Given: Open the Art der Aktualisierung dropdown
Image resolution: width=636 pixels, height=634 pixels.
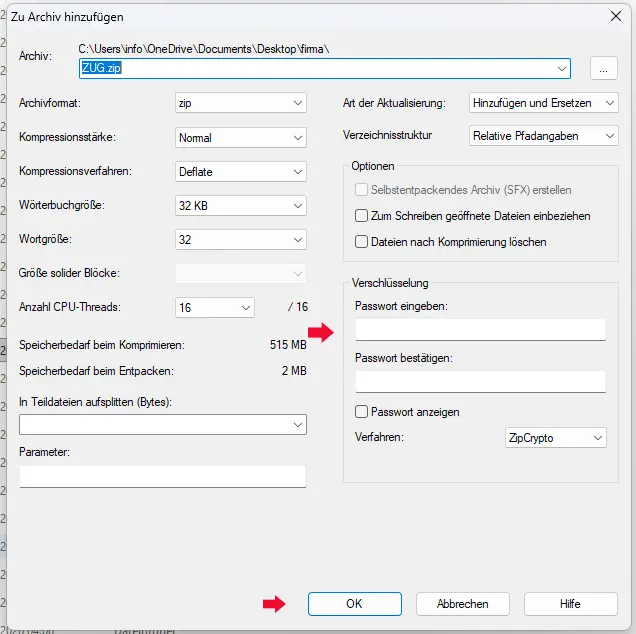Looking at the screenshot, I should (x=544, y=103).
